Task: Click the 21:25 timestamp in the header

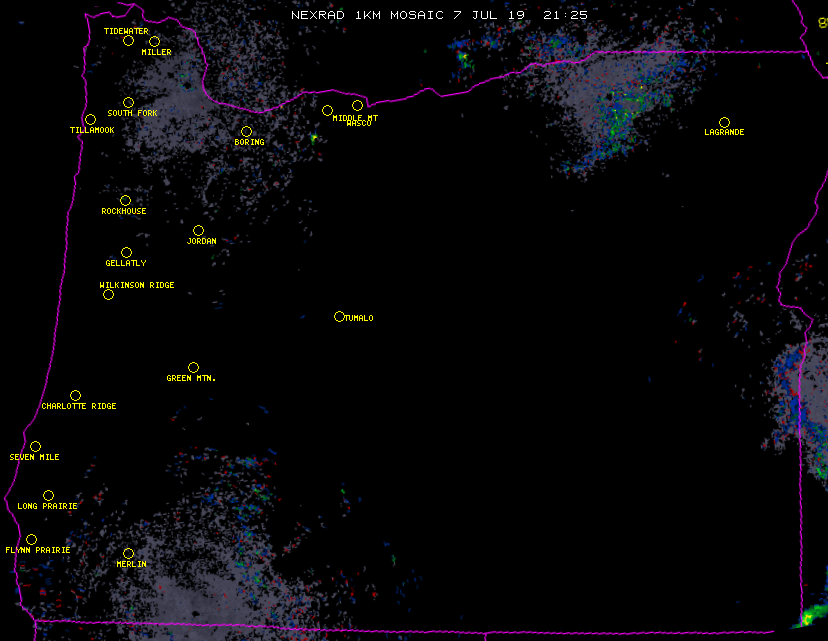Action: 568,15
